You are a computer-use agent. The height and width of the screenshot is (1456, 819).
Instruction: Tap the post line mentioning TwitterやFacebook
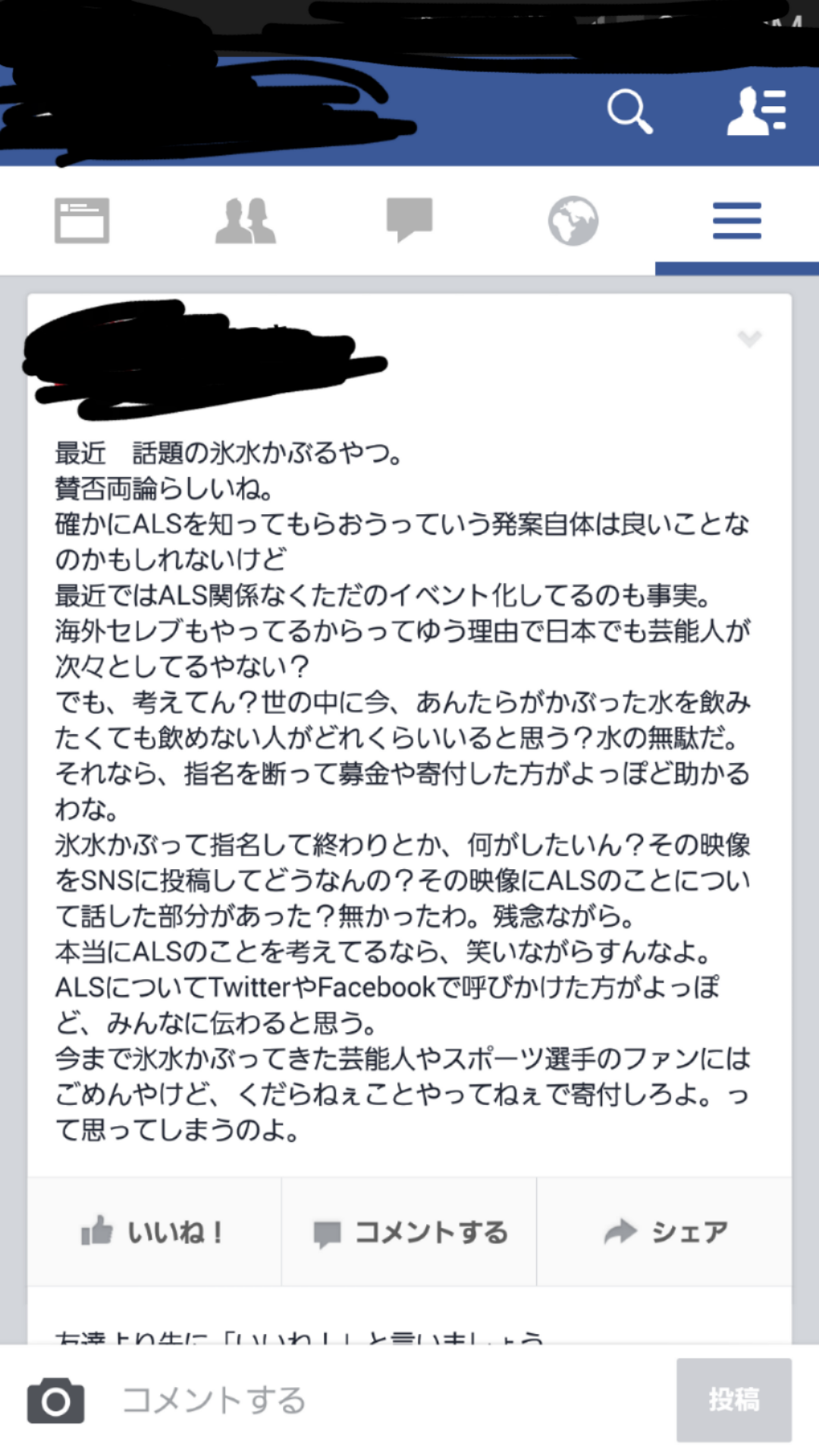click(x=388, y=987)
